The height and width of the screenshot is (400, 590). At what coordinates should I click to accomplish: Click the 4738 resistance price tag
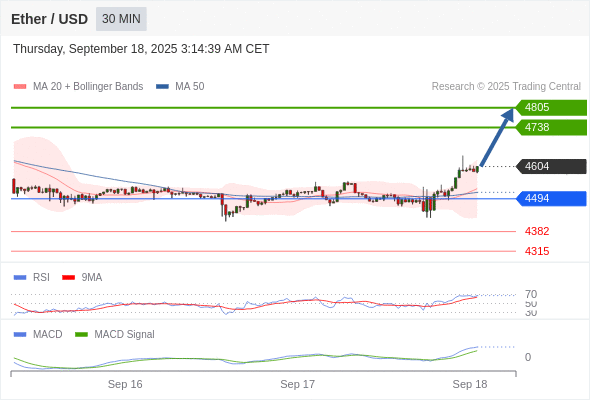tap(551, 128)
